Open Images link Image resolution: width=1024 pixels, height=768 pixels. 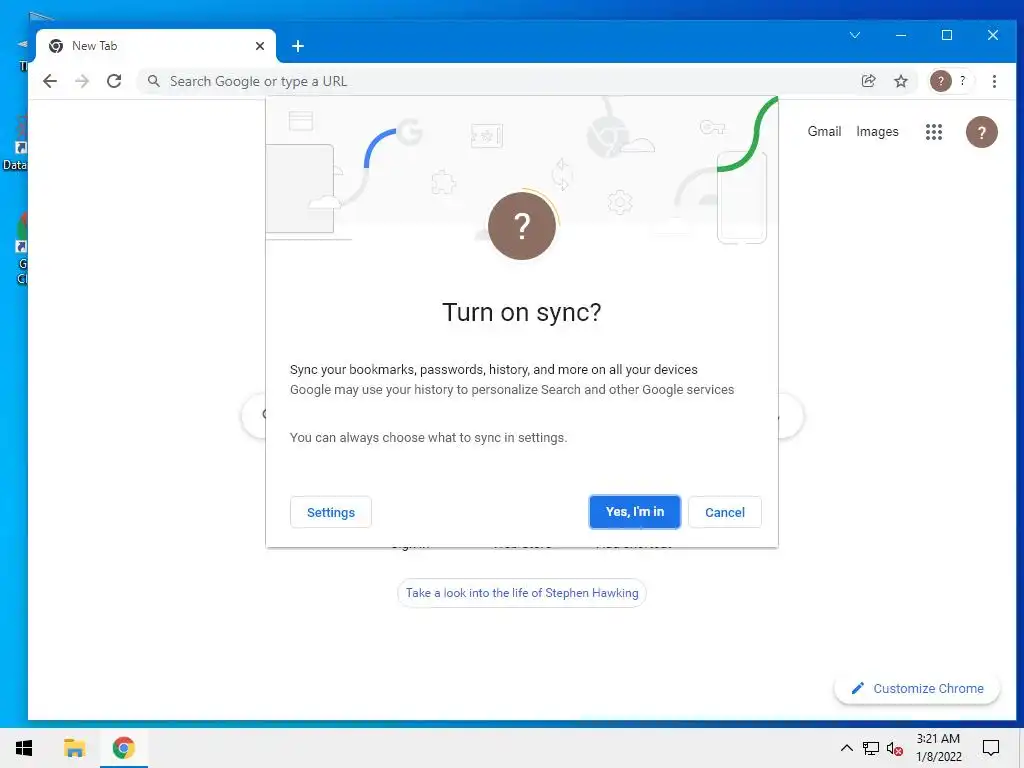point(877,131)
